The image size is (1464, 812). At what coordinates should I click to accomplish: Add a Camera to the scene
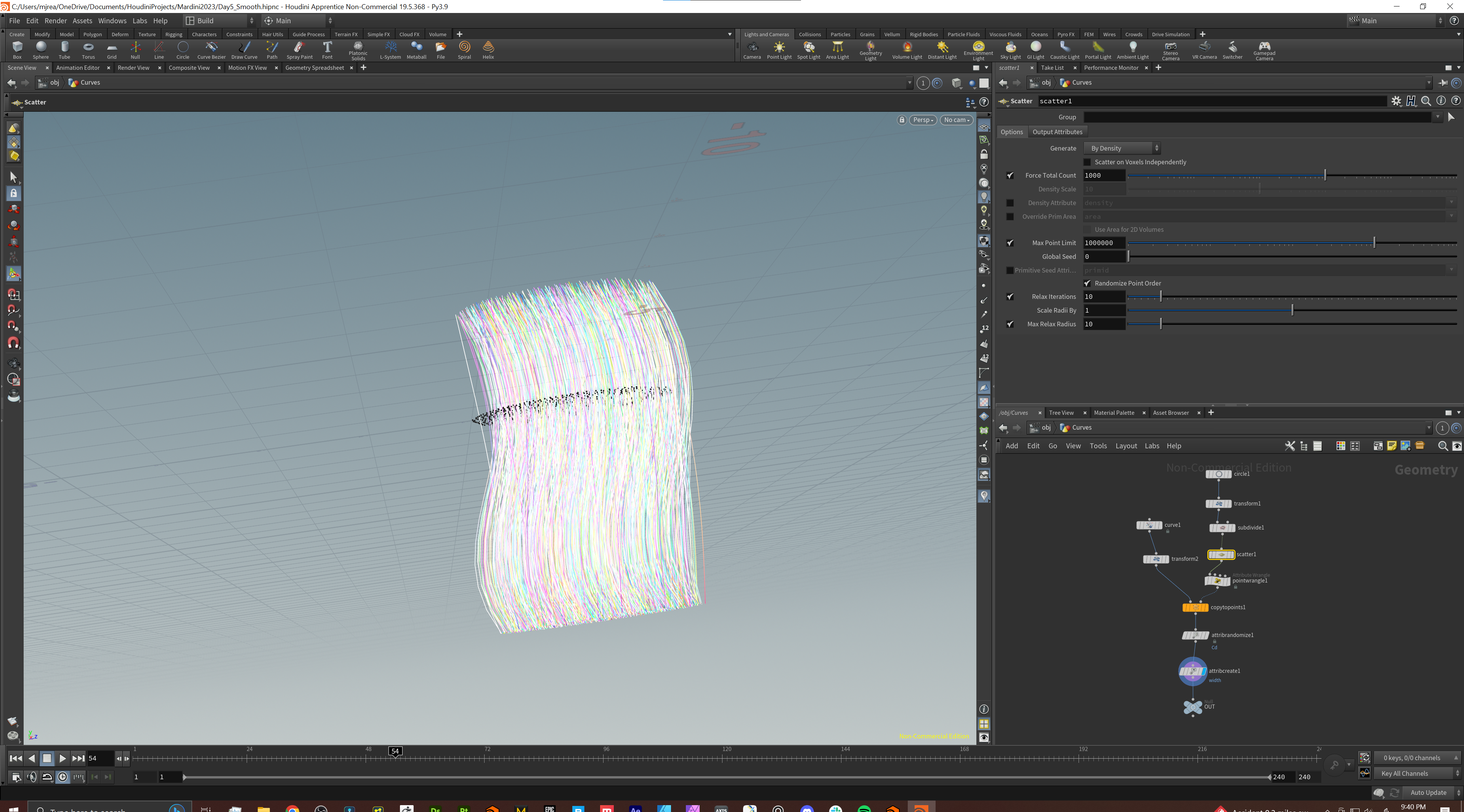click(752, 50)
